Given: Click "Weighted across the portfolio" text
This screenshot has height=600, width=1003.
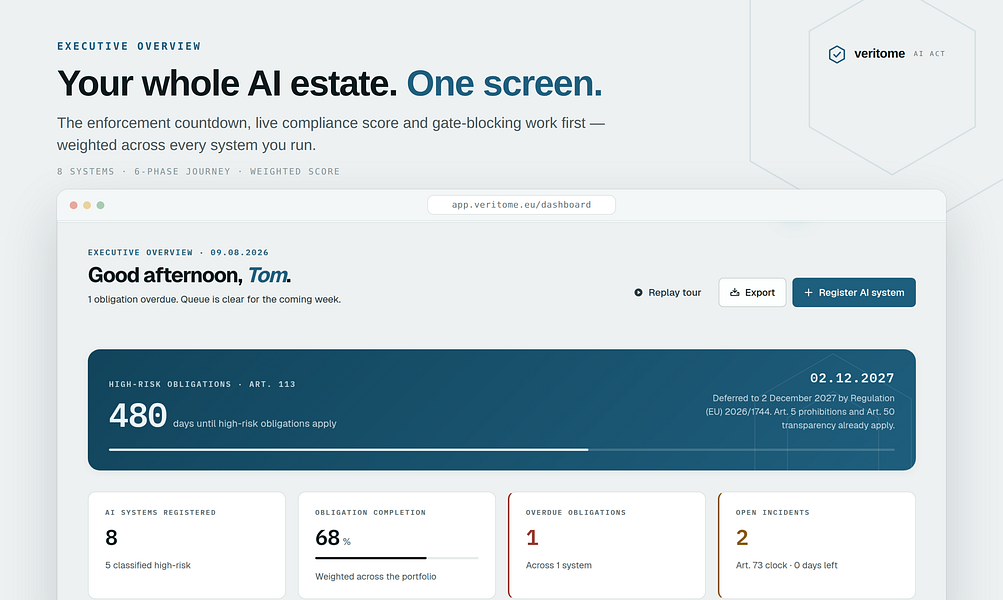Looking at the screenshot, I should [375, 577].
